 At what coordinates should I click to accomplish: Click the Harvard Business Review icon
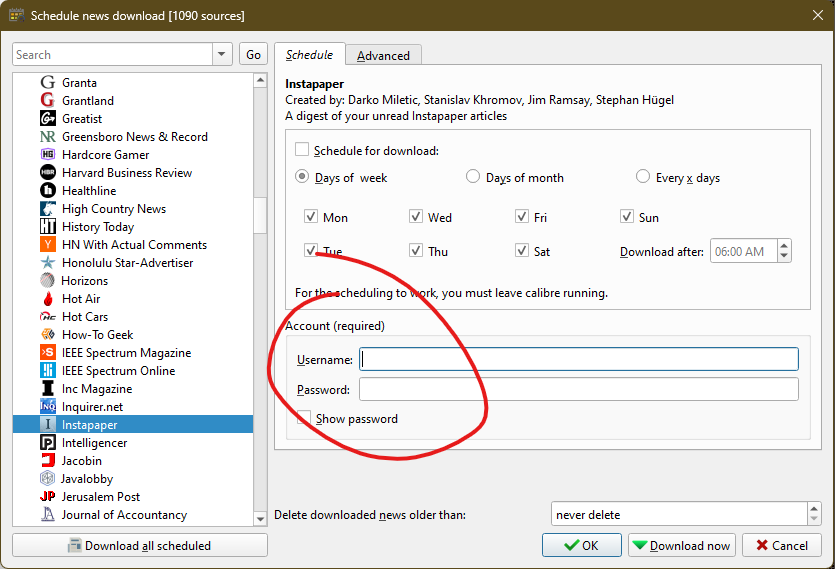pyautogui.click(x=47, y=173)
